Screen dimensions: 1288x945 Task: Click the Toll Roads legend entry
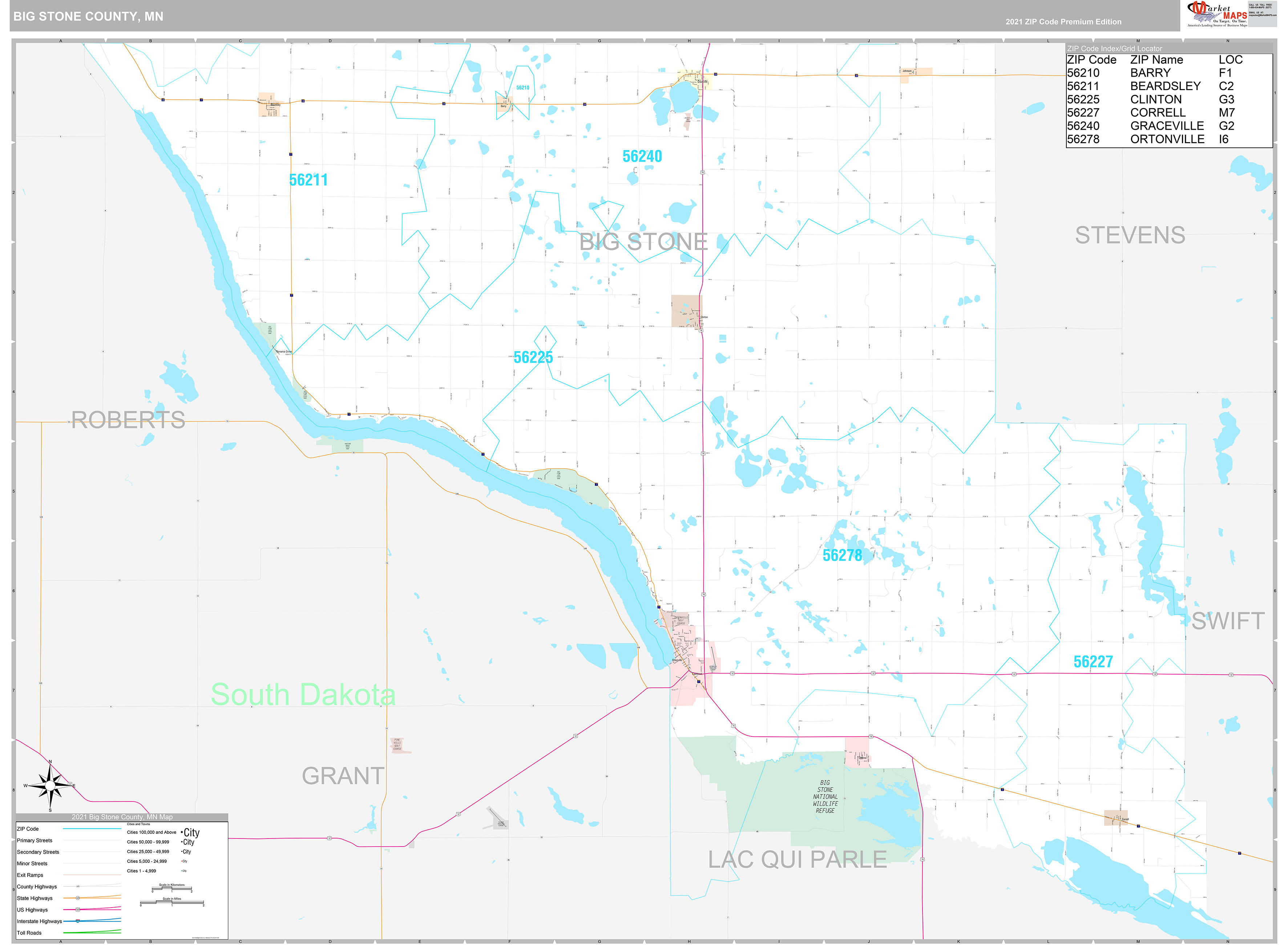click(x=29, y=932)
